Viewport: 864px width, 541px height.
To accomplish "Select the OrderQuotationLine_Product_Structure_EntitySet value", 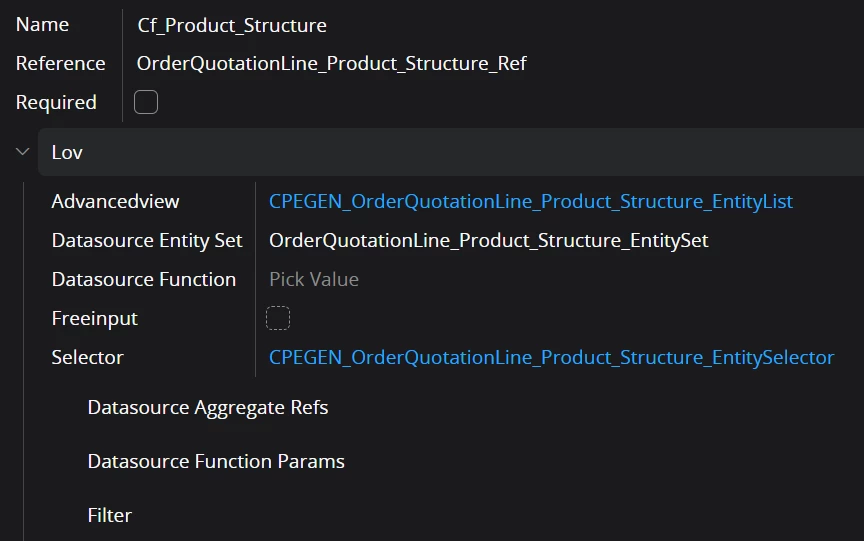I will [488, 240].
